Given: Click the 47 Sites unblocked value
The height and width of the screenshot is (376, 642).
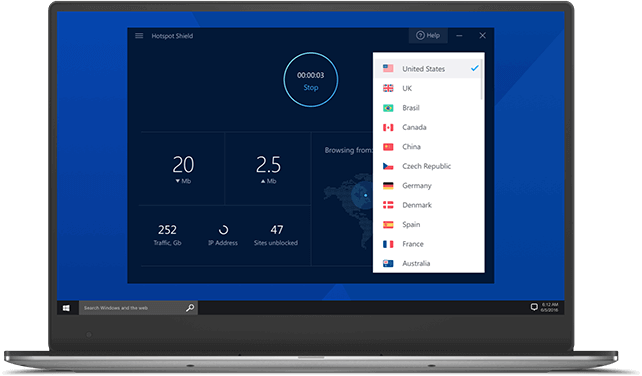Looking at the screenshot, I should [x=276, y=230].
